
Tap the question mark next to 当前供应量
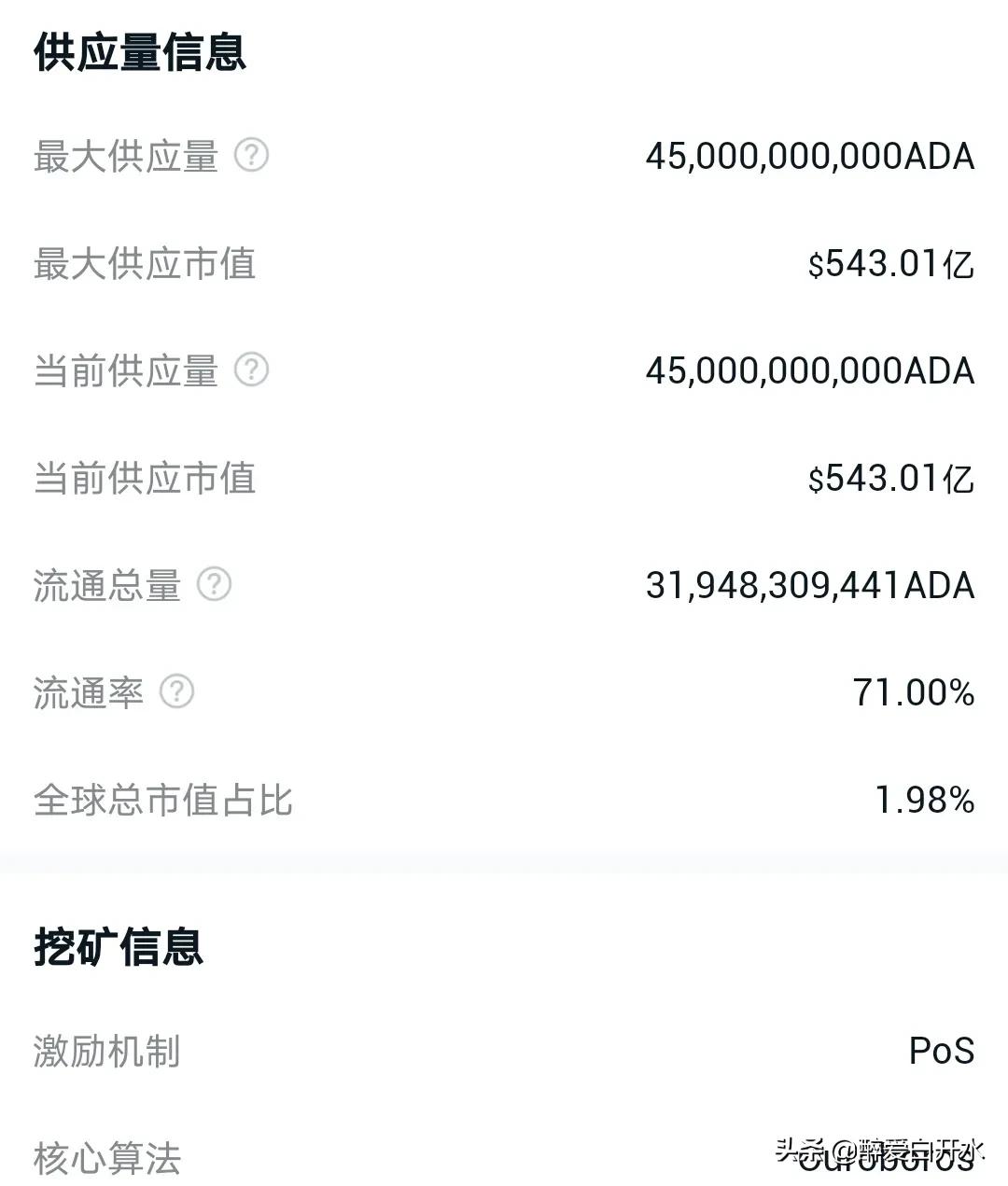tap(251, 370)
